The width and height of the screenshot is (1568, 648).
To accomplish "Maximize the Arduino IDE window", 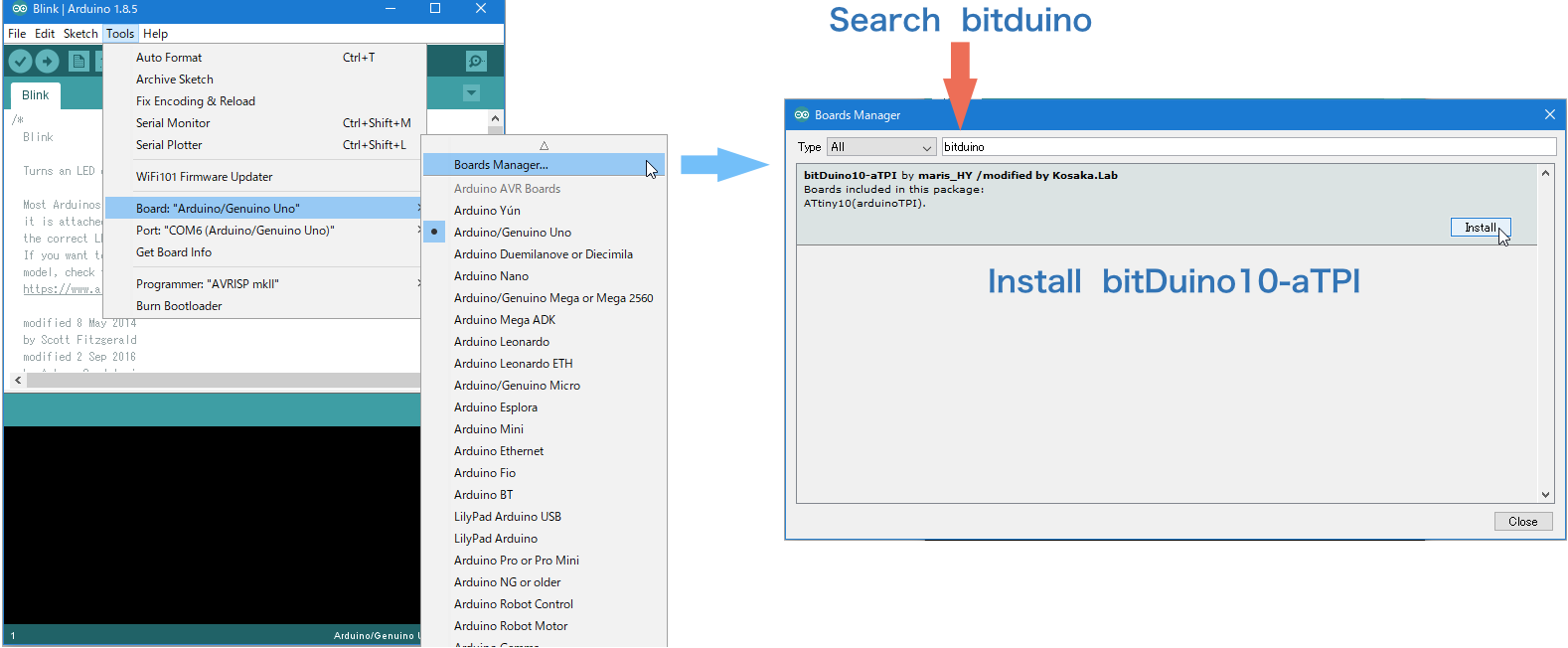I will tap(435, 9).
